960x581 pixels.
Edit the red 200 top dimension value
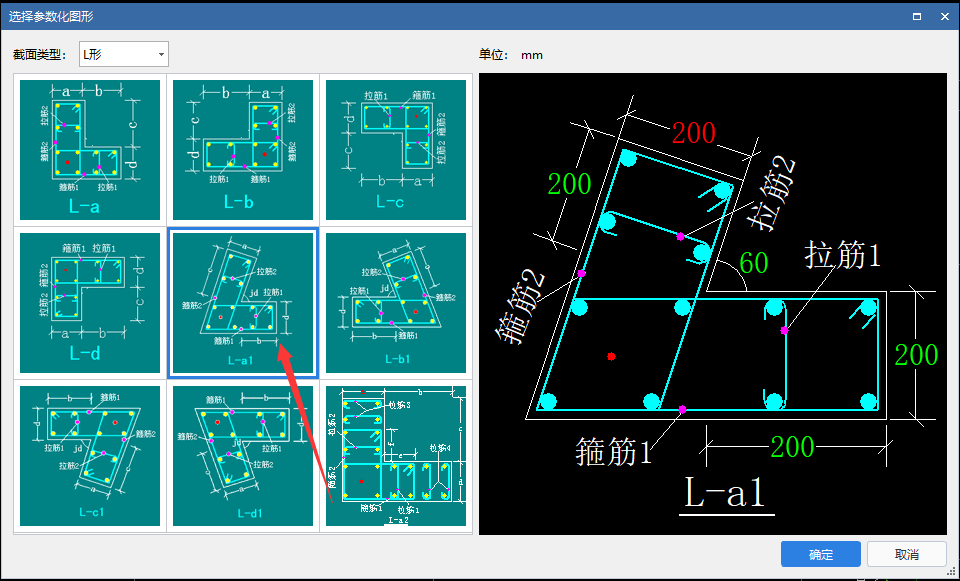(694, 133)
